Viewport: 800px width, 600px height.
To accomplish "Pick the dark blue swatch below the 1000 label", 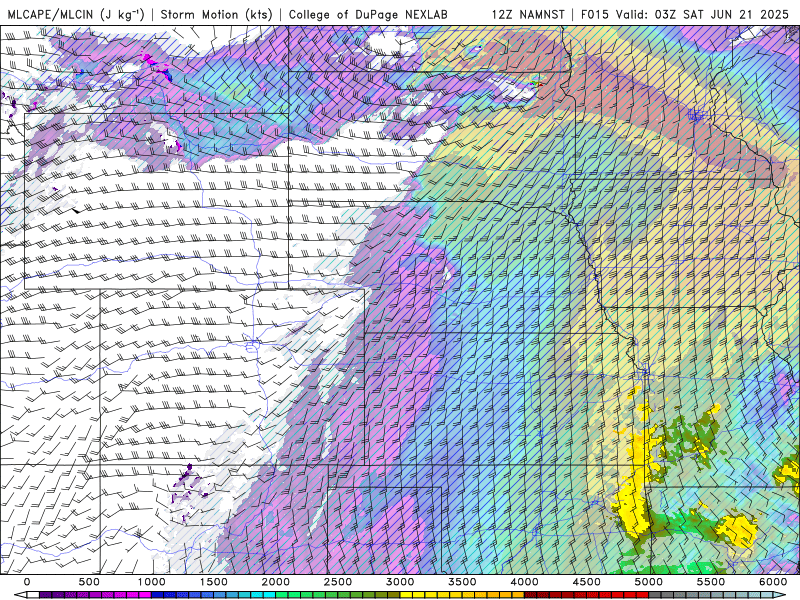I will point(158,595).
